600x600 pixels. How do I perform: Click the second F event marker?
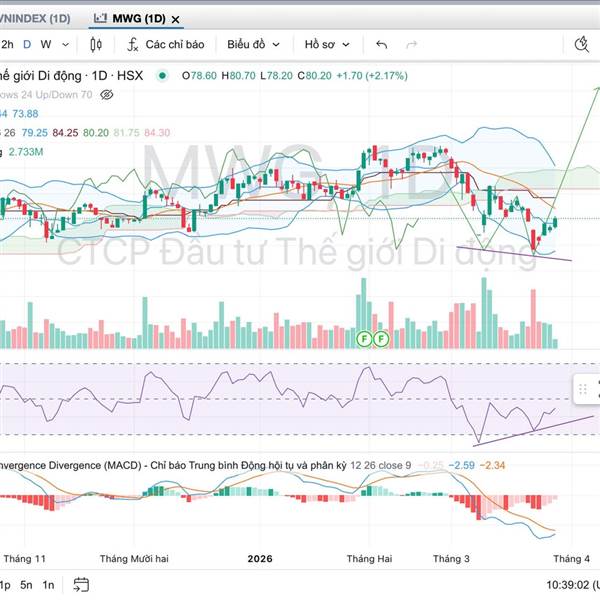[381, 339]
